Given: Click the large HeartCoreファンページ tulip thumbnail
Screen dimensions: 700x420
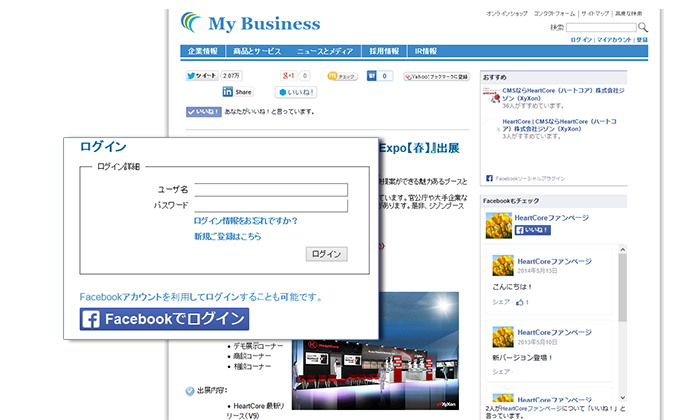Looking at the screenshot, I should 499,225.
